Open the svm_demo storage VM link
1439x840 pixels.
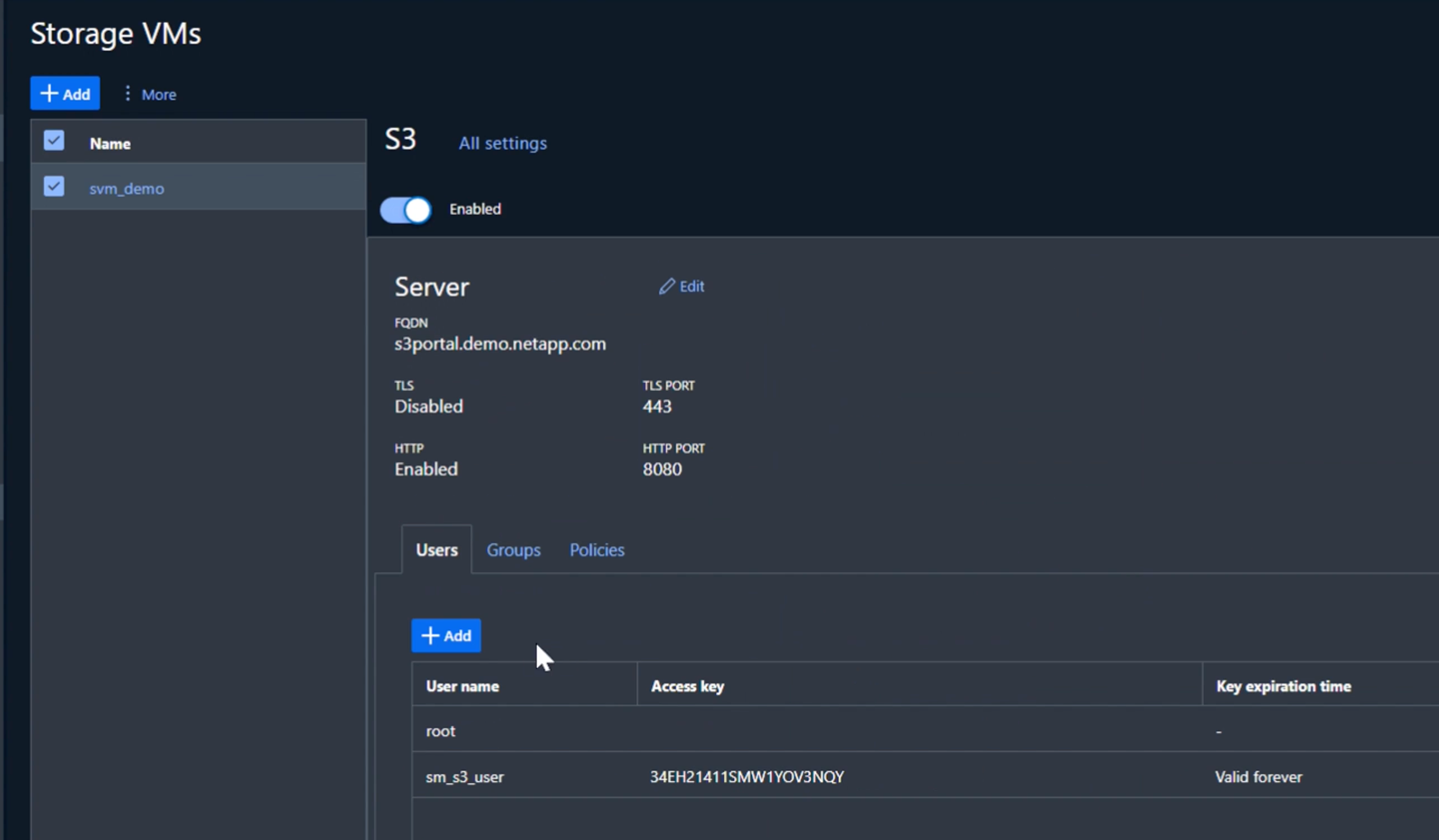(x=126, y=189)
